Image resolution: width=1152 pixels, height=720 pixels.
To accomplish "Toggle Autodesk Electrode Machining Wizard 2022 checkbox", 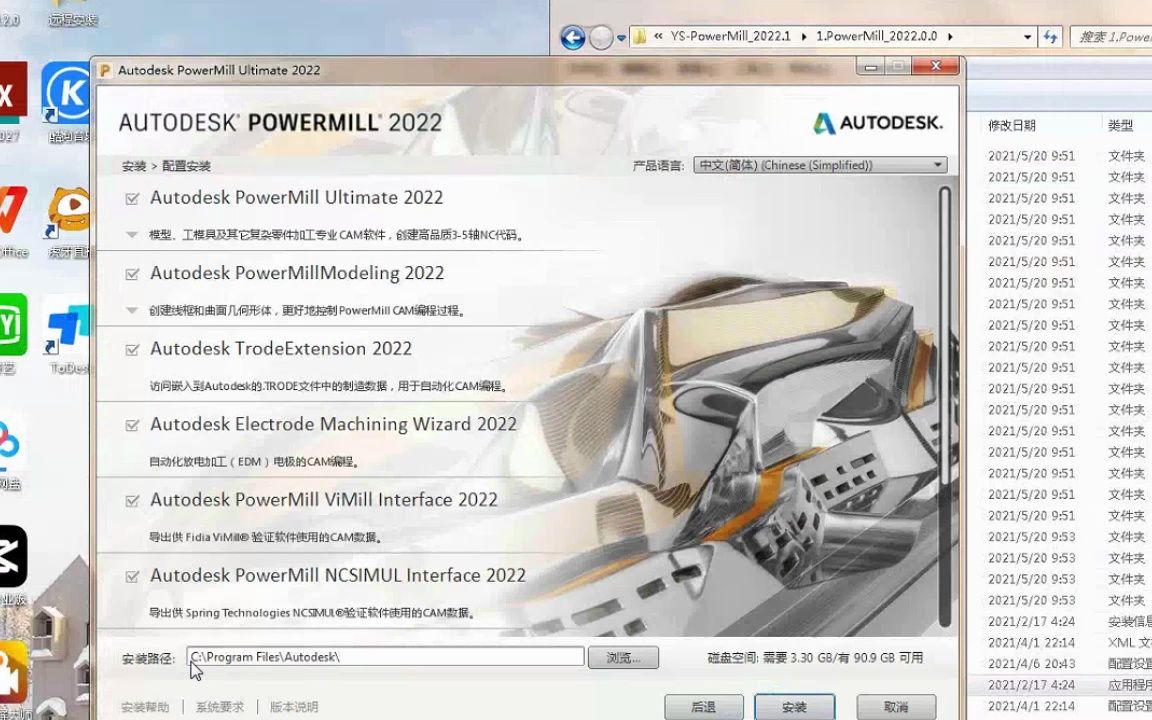I will tap(132, 425).
